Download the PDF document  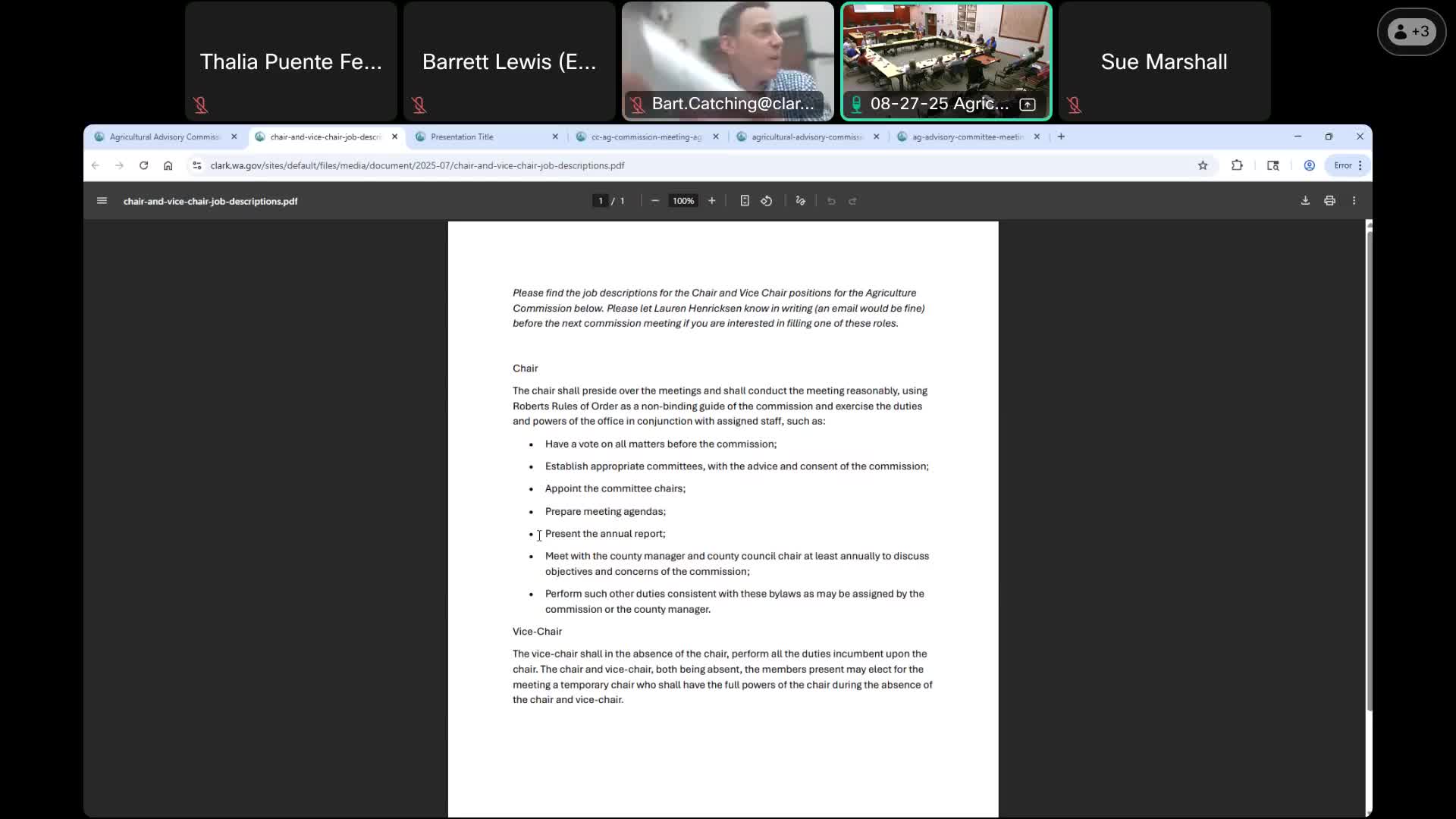(x=1305, y=201)
